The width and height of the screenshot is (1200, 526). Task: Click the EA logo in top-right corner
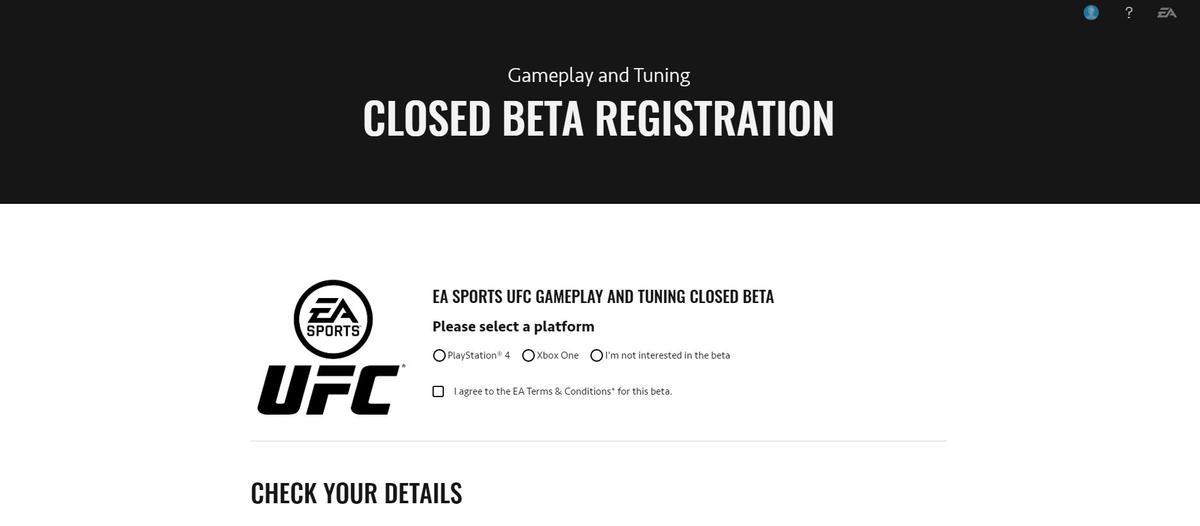pos(1166,12)
